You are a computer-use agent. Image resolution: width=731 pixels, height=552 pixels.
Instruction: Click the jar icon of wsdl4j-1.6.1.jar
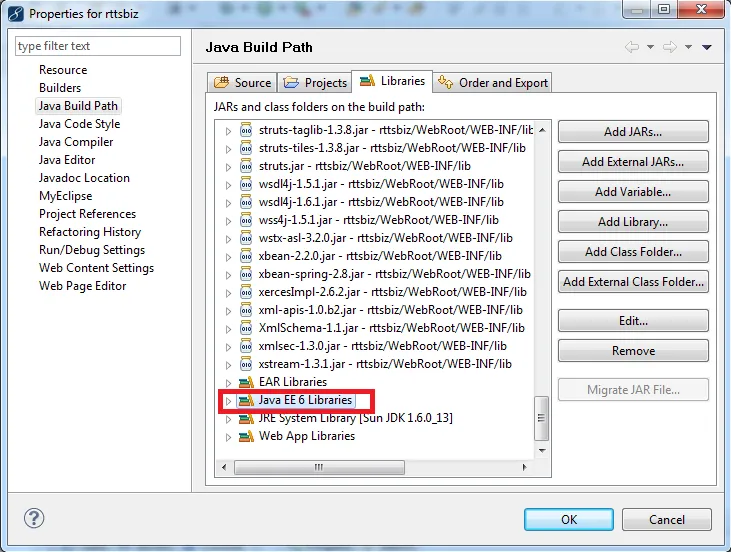click(x=246, y=202)
